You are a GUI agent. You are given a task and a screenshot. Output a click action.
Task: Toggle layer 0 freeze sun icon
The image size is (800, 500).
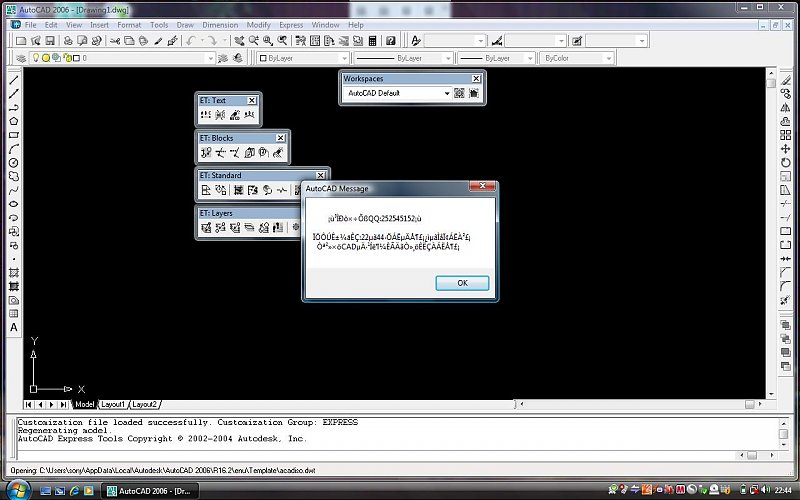click(x=46, y=58)
